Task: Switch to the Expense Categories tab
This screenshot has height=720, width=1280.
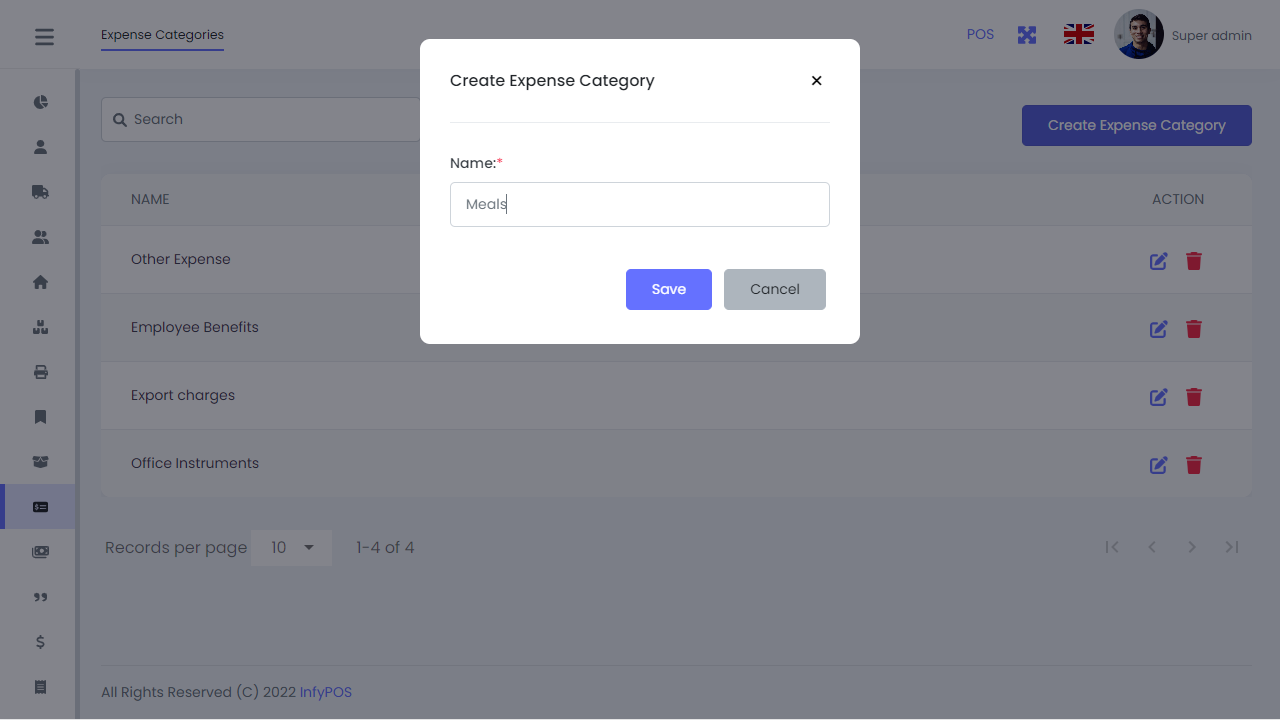Action: pos(162,34)
